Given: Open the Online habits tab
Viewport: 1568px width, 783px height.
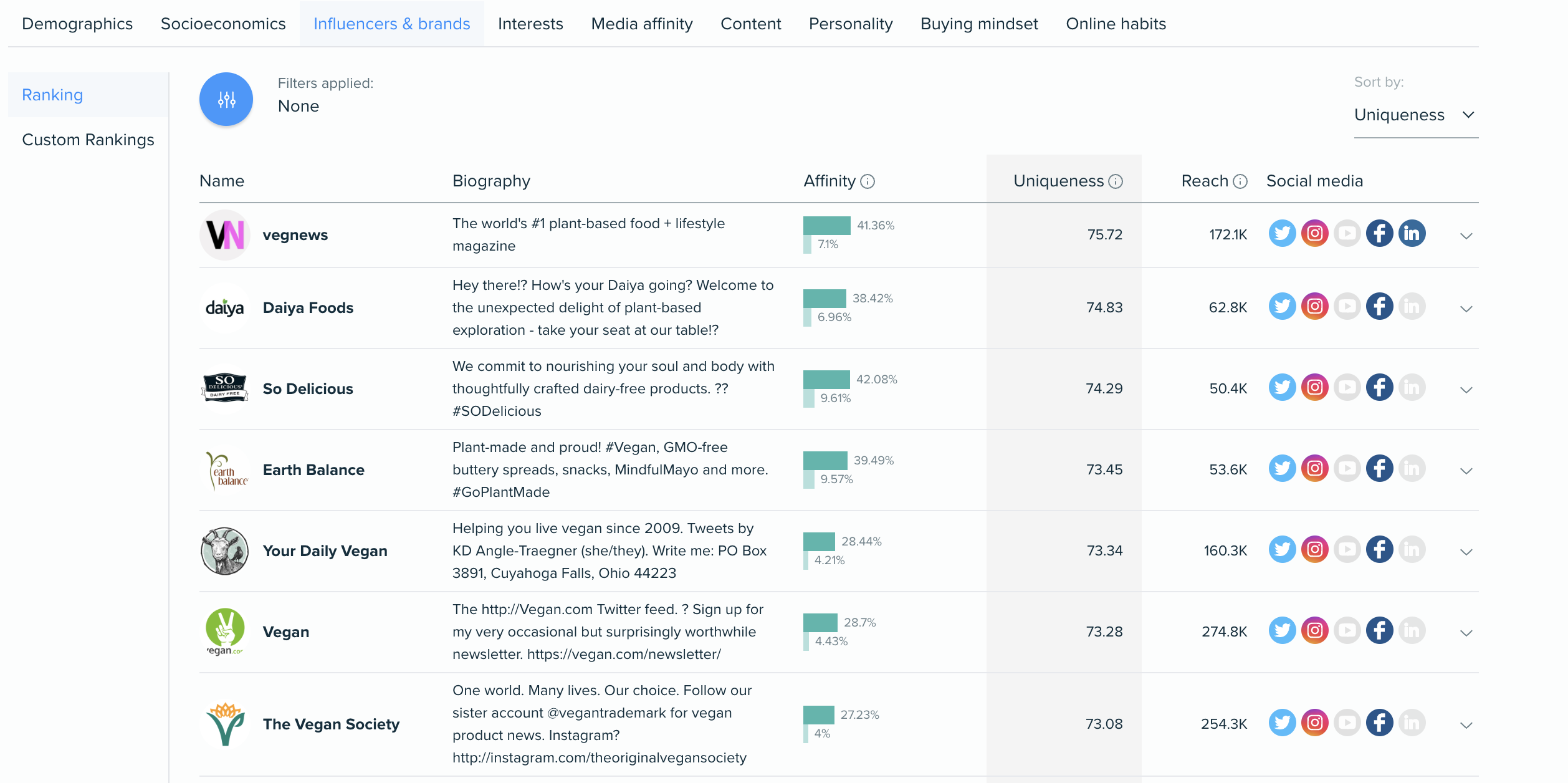Looking at the screenshot, I should 1116,24.
